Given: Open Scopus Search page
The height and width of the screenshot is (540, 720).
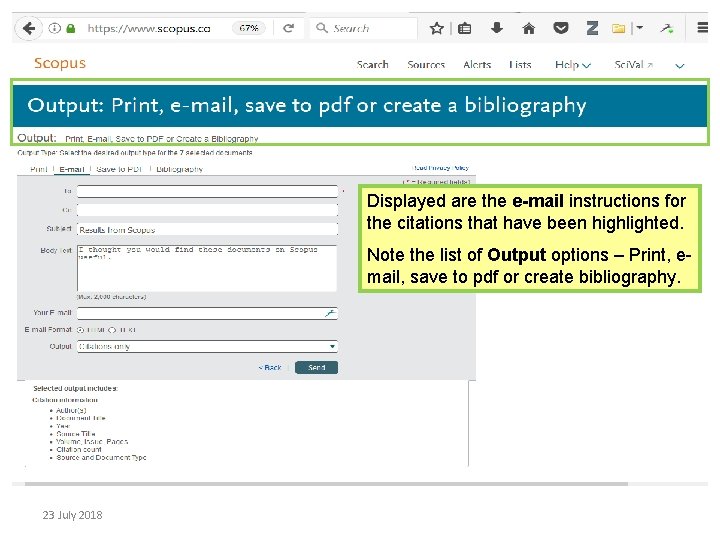Looking at the screenshot, I should click(372, 65).
